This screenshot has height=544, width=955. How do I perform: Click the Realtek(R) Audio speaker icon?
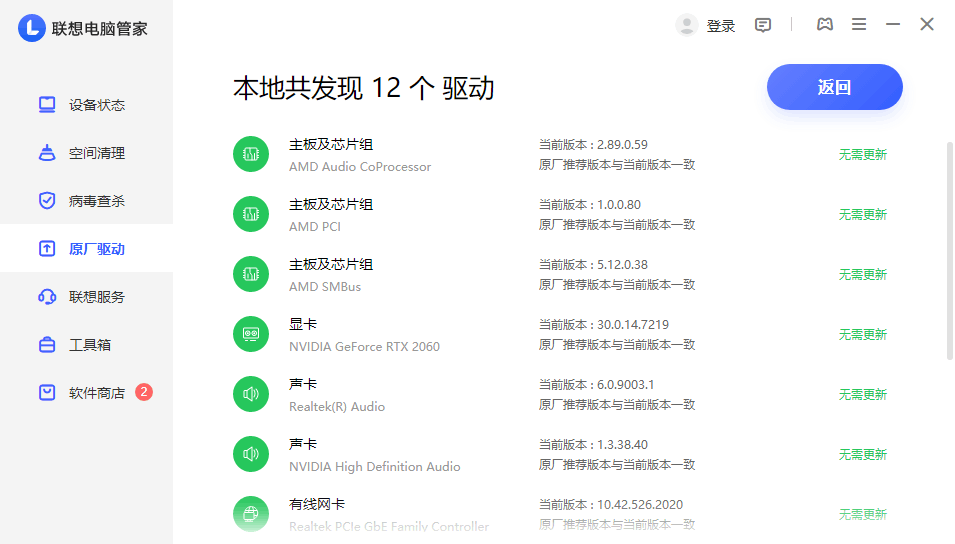click(251, 394)
